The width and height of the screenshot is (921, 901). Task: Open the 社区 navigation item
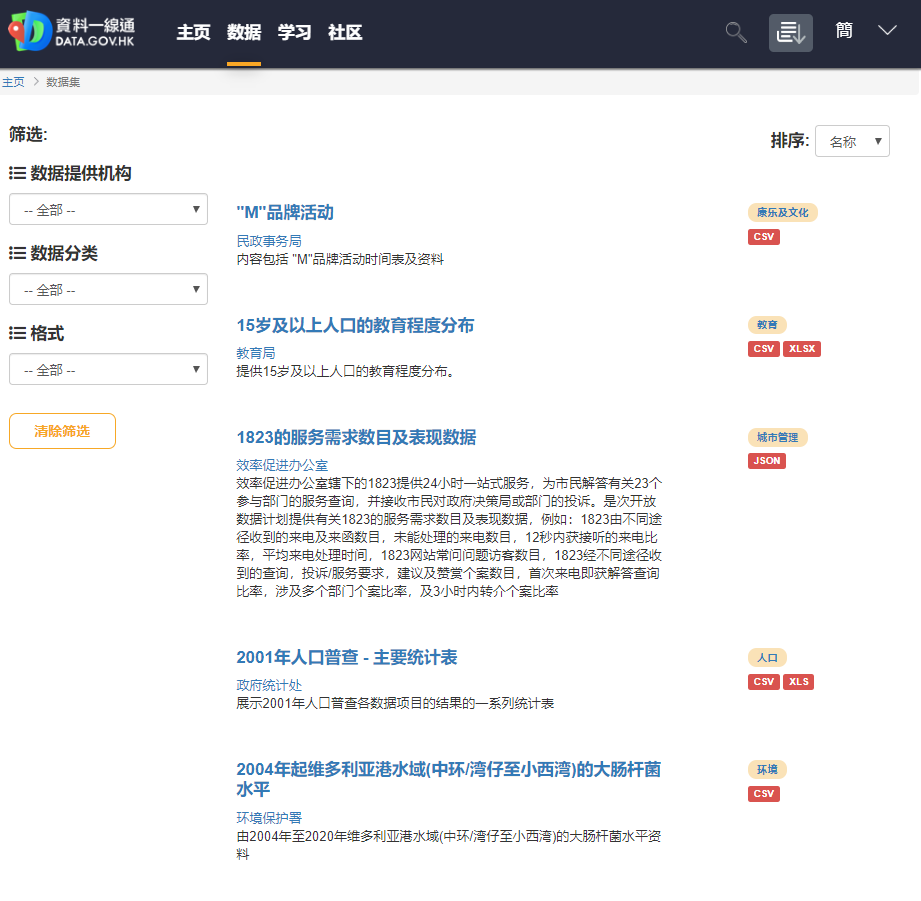pyautogui.click(x=345, y=32)
